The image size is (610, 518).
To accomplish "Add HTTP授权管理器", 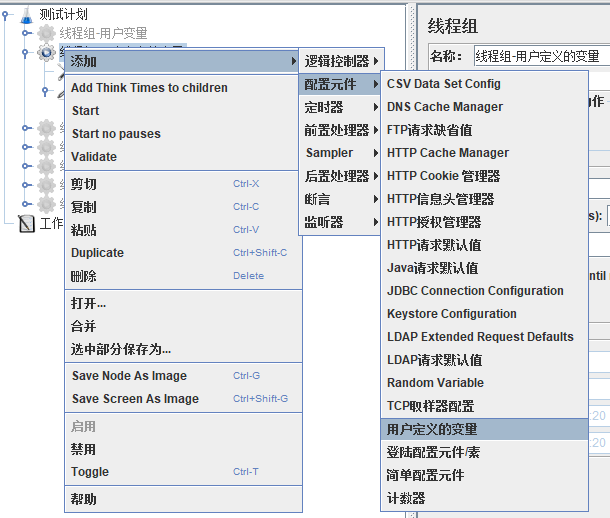I will click(x=484, y=222).
